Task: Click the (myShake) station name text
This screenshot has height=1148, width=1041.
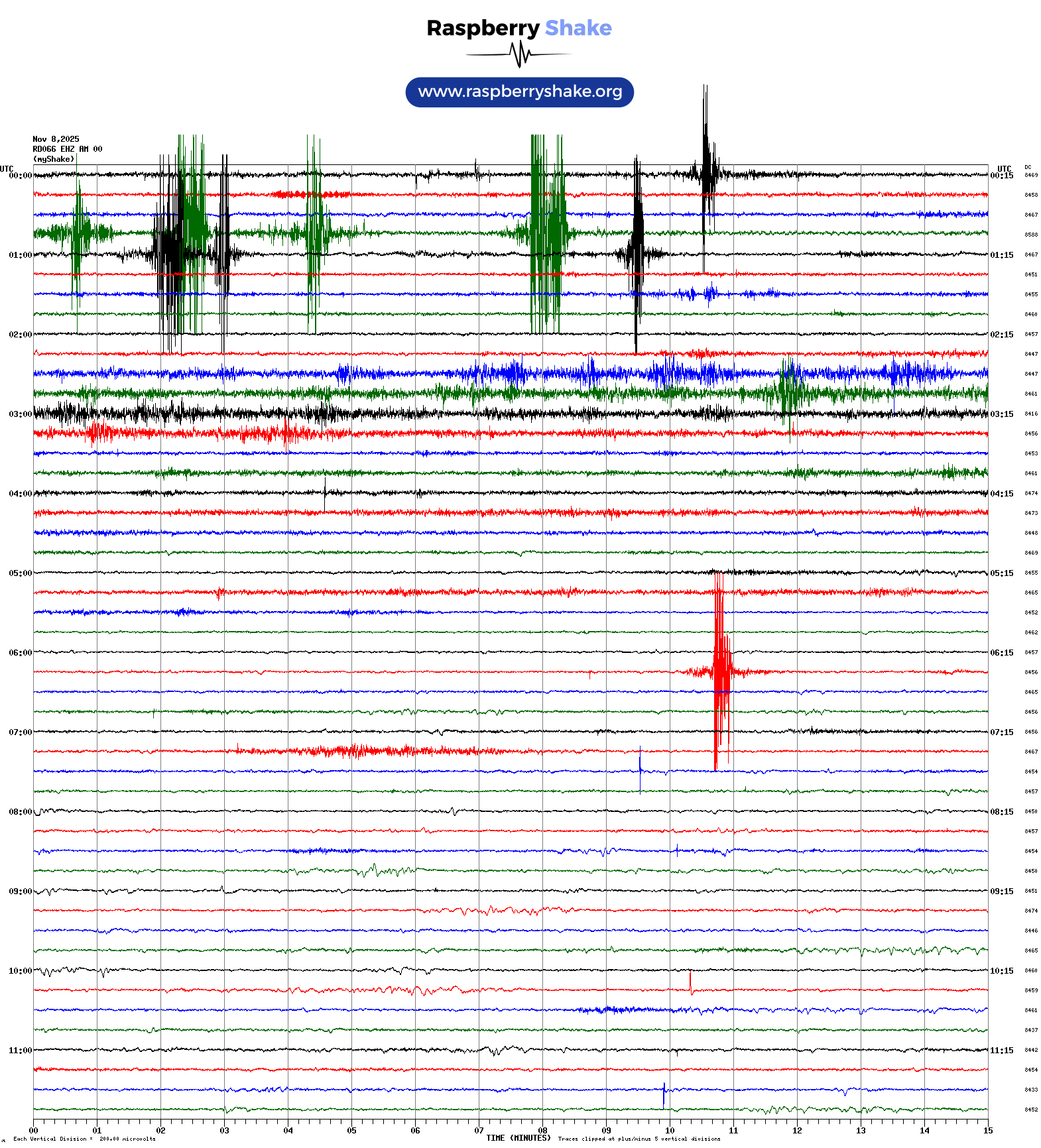Action: [53, 159]
